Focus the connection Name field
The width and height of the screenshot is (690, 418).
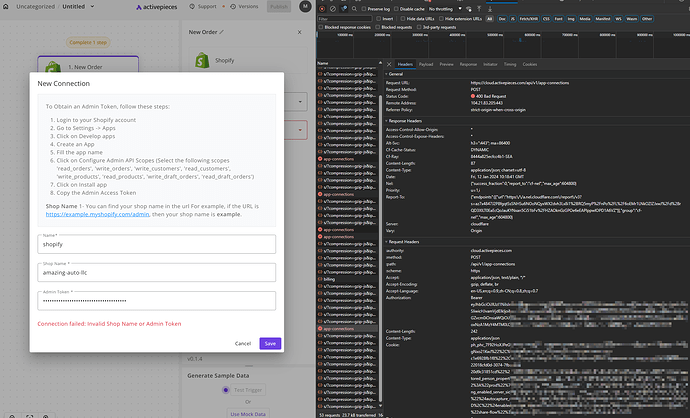[157, 244]
